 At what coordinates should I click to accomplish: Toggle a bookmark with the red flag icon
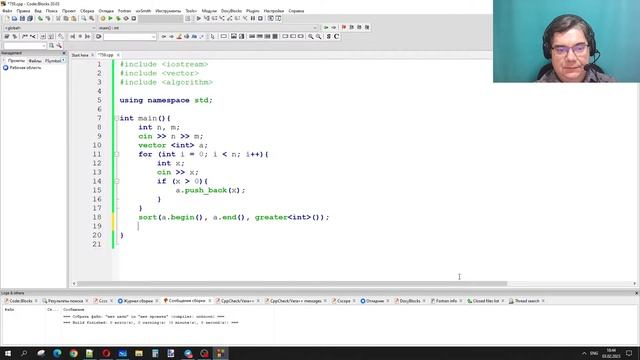tap(344, 27)
